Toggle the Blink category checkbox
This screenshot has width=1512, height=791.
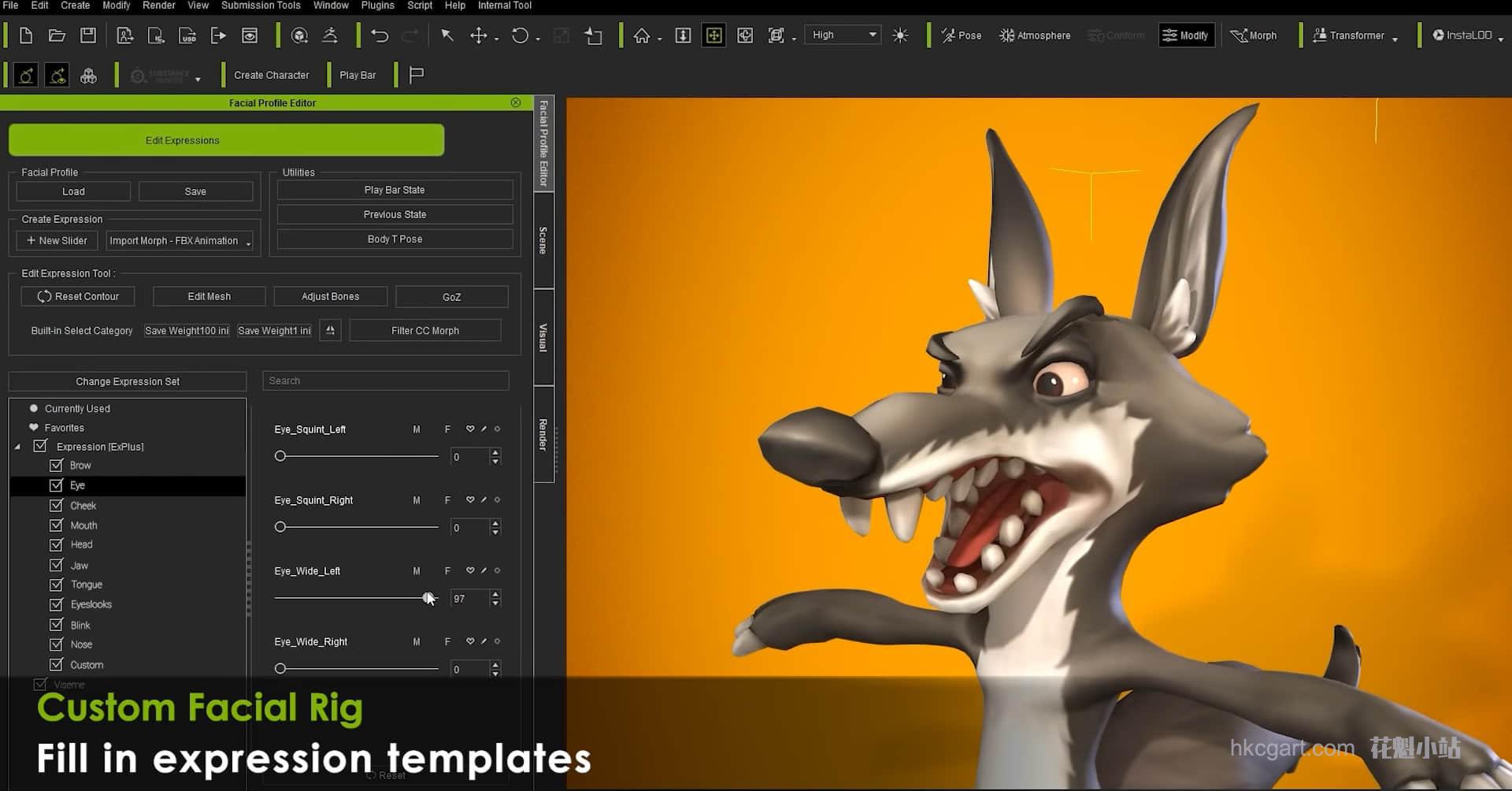click(x=56, y=625)
